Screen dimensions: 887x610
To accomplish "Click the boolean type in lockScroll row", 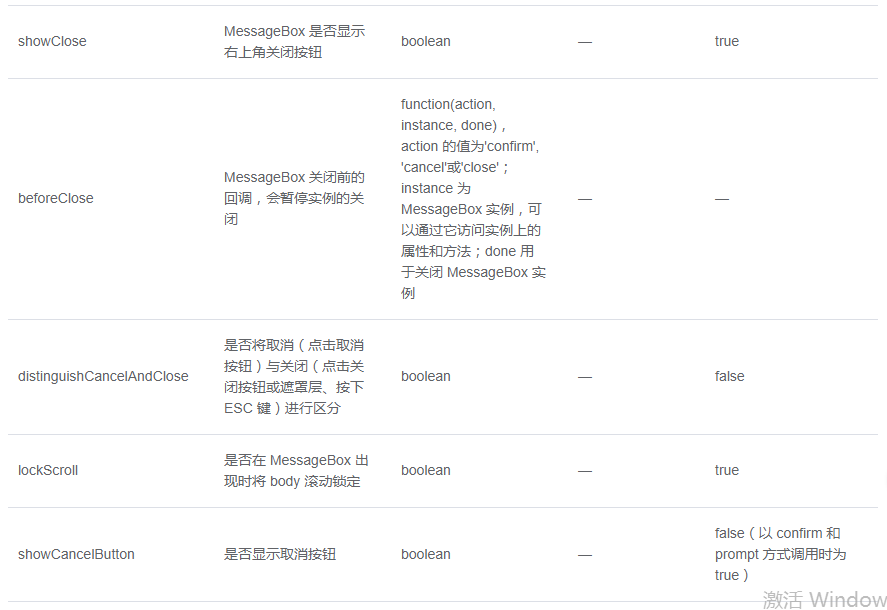I will 426,470.
